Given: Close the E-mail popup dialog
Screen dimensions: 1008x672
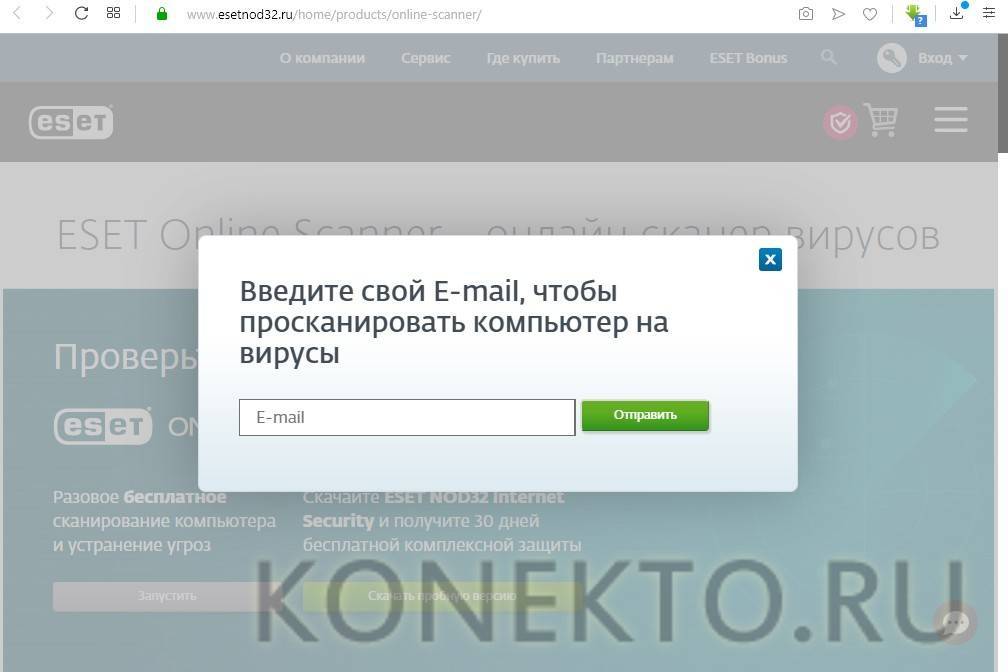Looking at the screenshot, I should coord(769,259).
